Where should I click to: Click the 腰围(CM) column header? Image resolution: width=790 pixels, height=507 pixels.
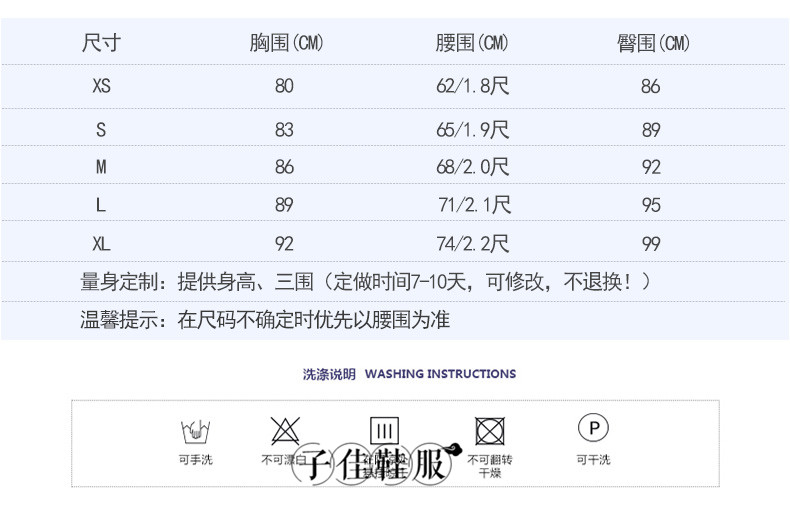472,43
